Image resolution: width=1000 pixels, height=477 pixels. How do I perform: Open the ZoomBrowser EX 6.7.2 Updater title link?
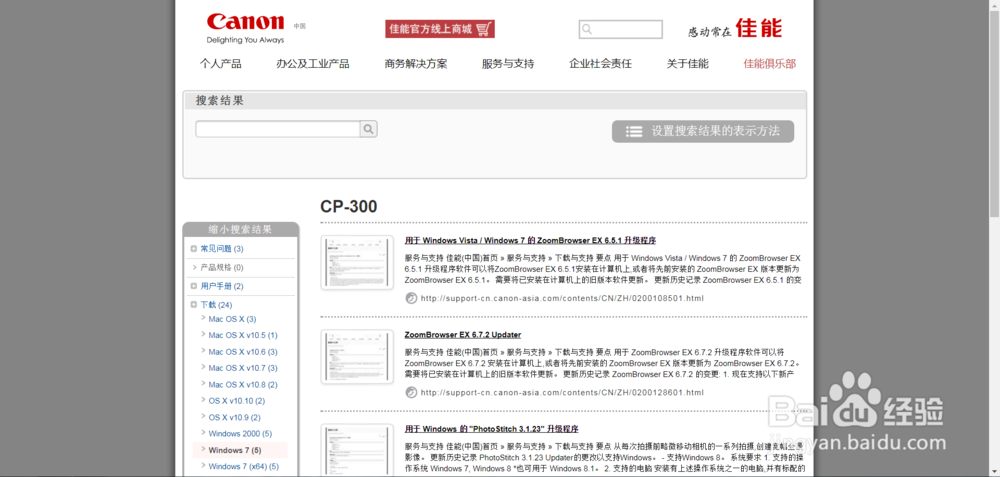pyautogui.click(x=463, y=335)
